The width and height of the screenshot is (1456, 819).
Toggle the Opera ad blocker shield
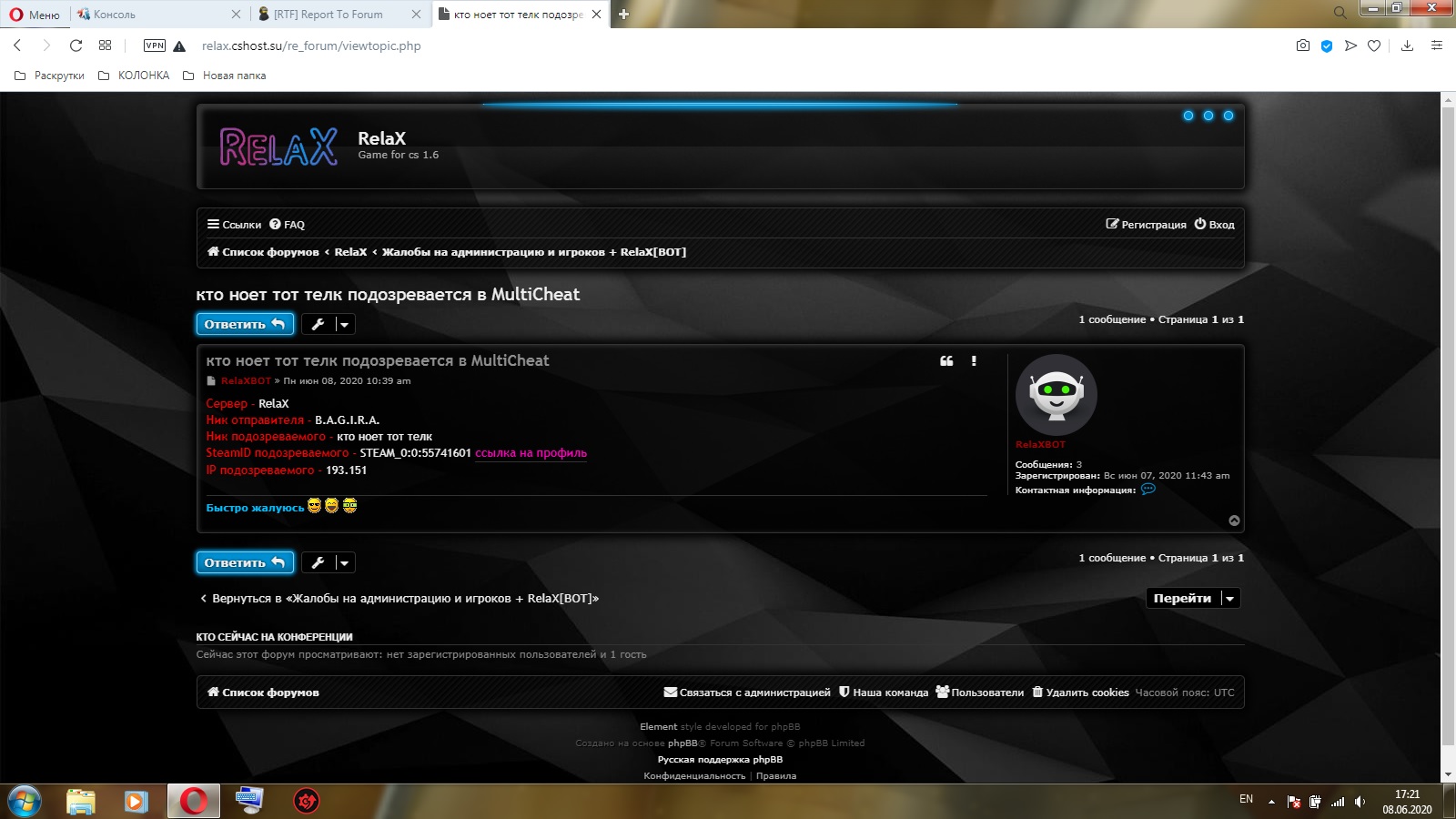(1327, 45)
